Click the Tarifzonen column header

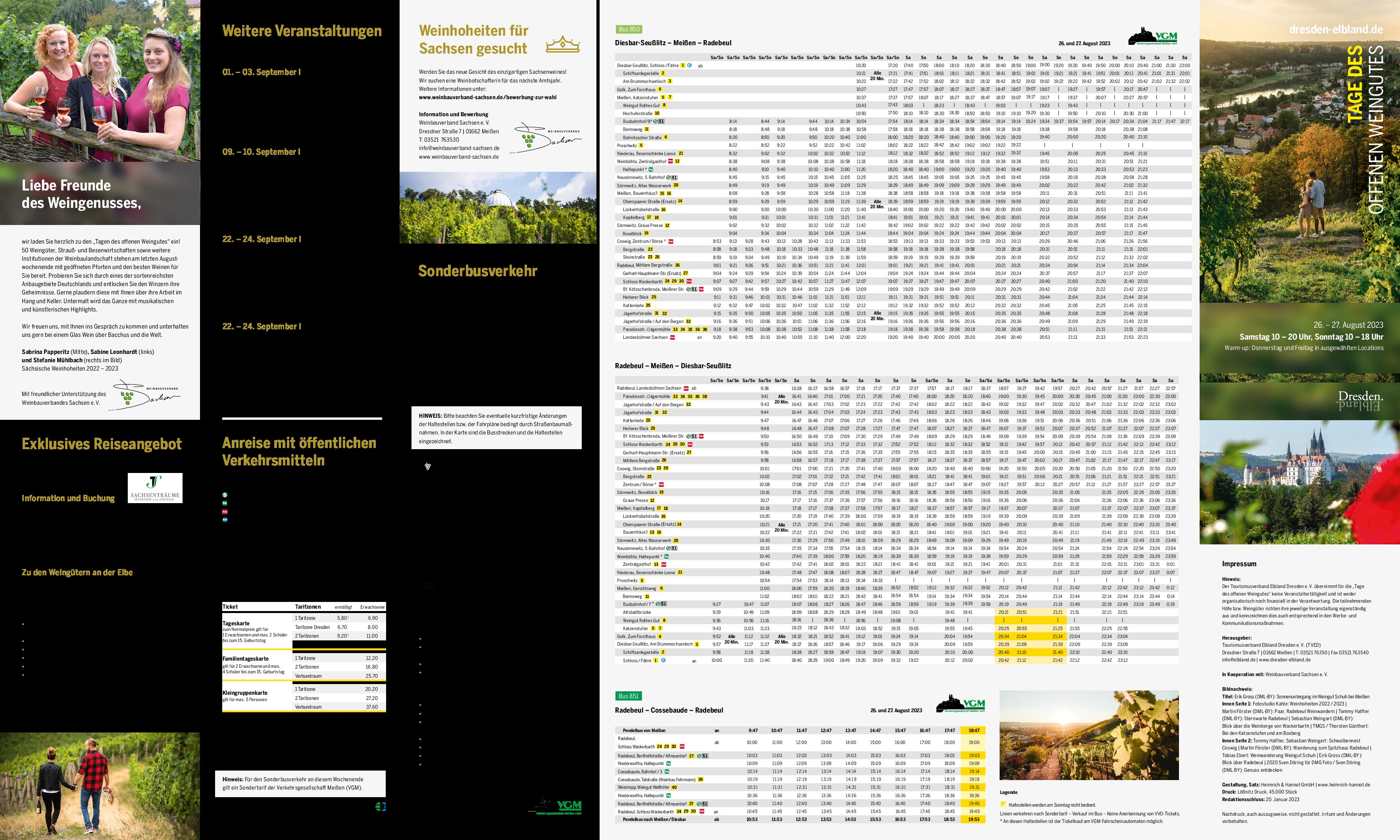coord(308,607)
